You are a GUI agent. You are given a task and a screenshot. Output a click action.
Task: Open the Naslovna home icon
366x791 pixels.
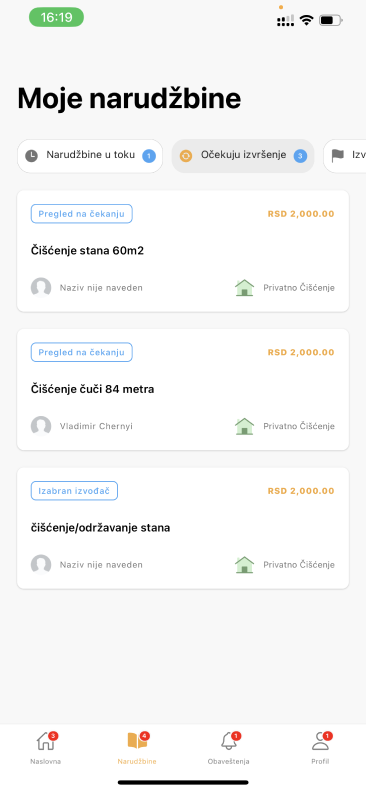(x=45, y=742)
